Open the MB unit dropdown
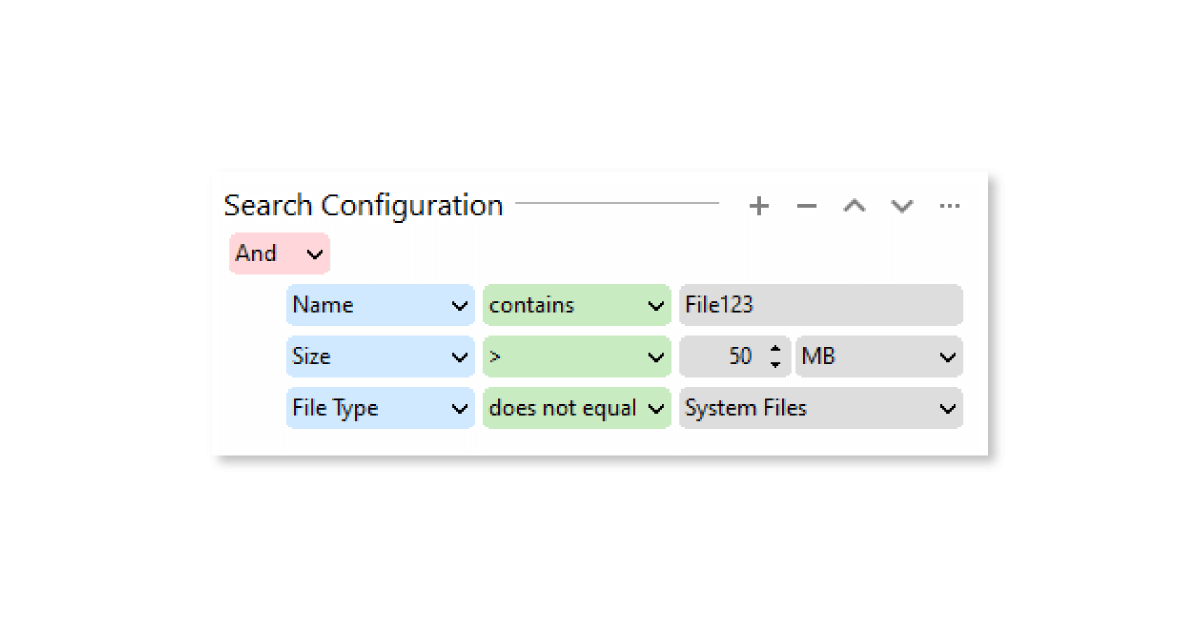Screen dimensions: 1200x627 (878, 357)
